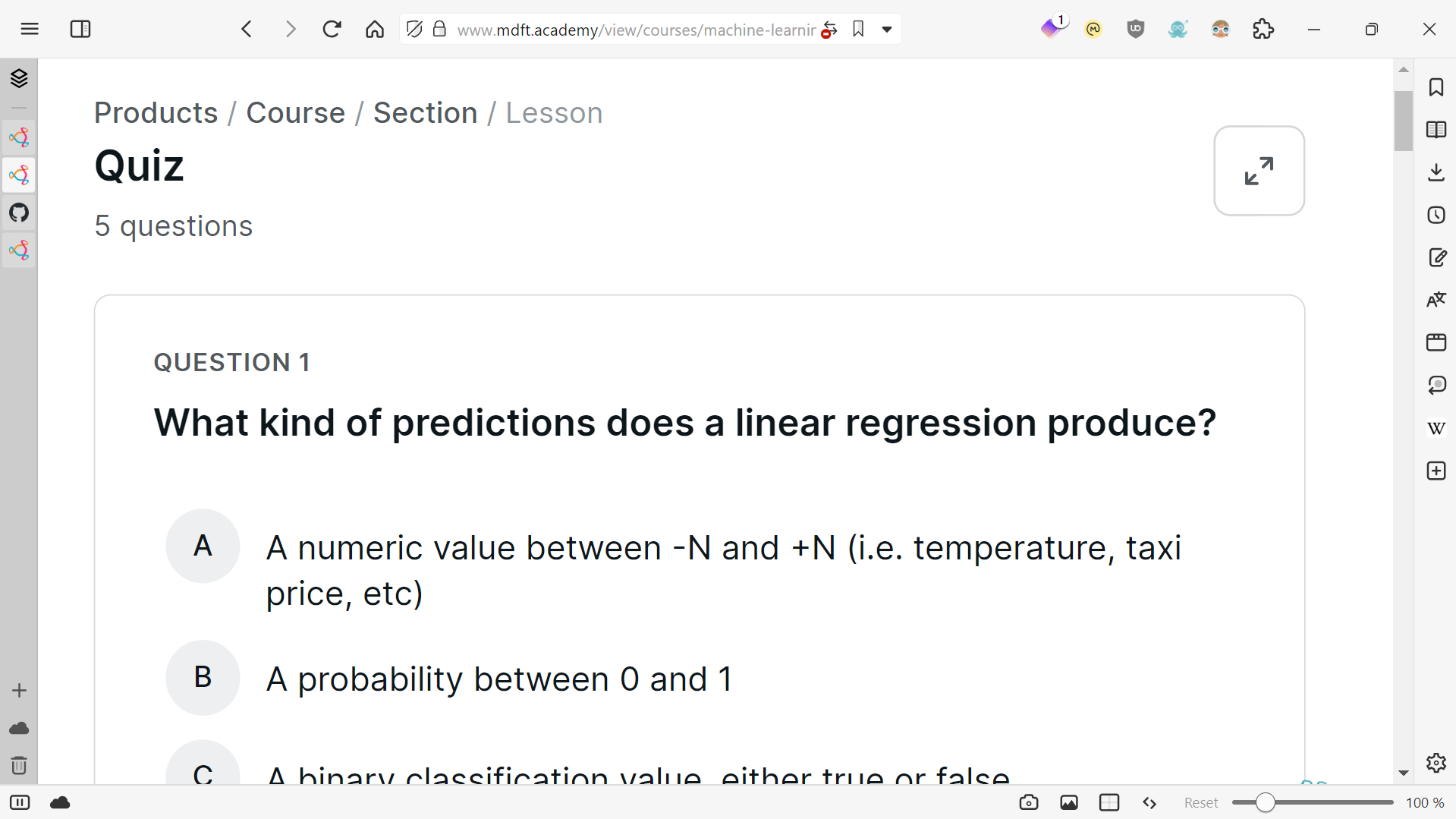Toggle the side panel view
Screen dimensions: 1456x819
pos(80,30)
